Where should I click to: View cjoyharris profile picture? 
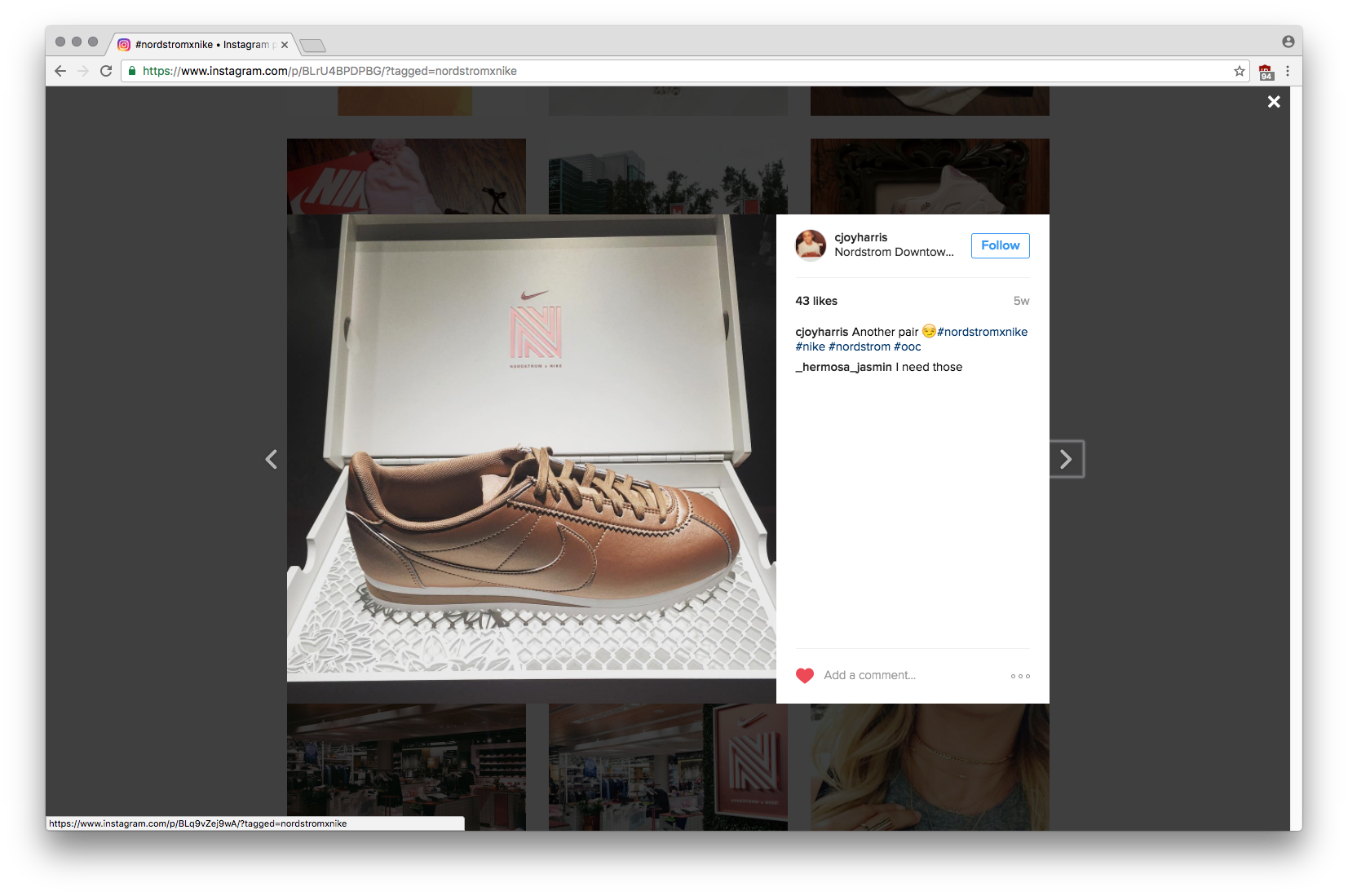click(x=811, y=245)
